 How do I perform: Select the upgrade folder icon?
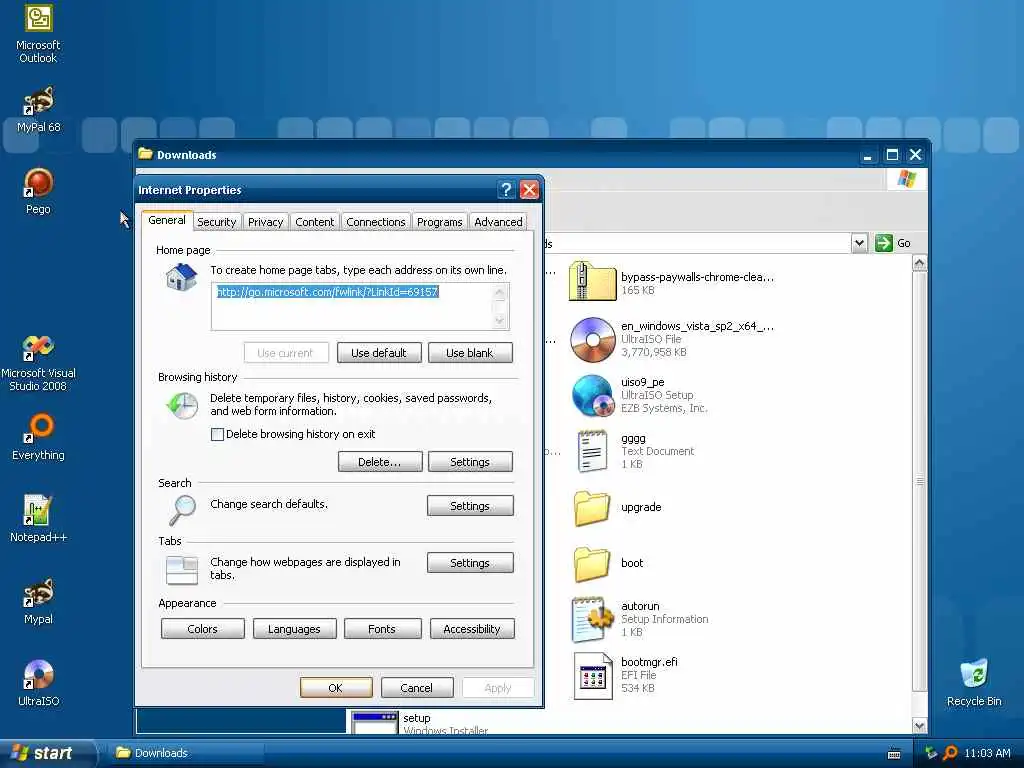click(592, 507)
